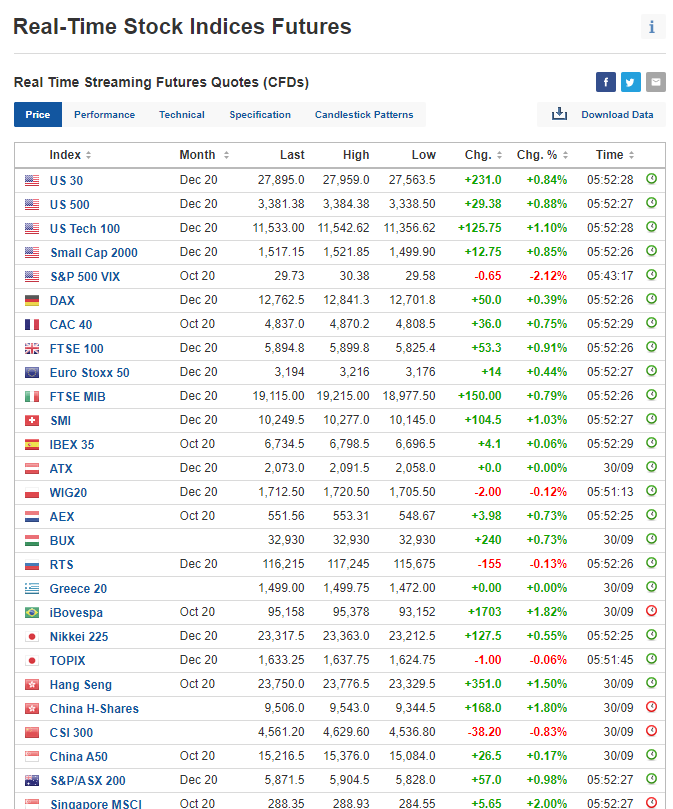Sort table by Index column
The height and width of the screenshot is (809, 673).
coord(70,155)
